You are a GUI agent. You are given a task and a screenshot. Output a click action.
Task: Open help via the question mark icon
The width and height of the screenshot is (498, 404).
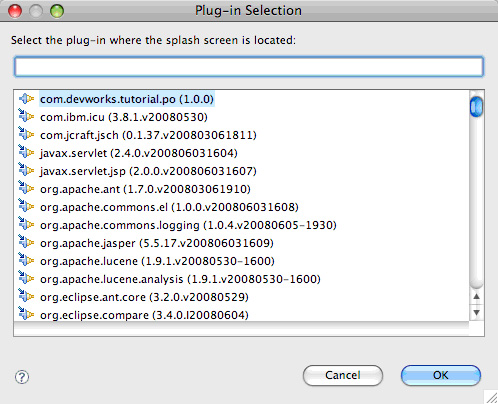point(22,377)
